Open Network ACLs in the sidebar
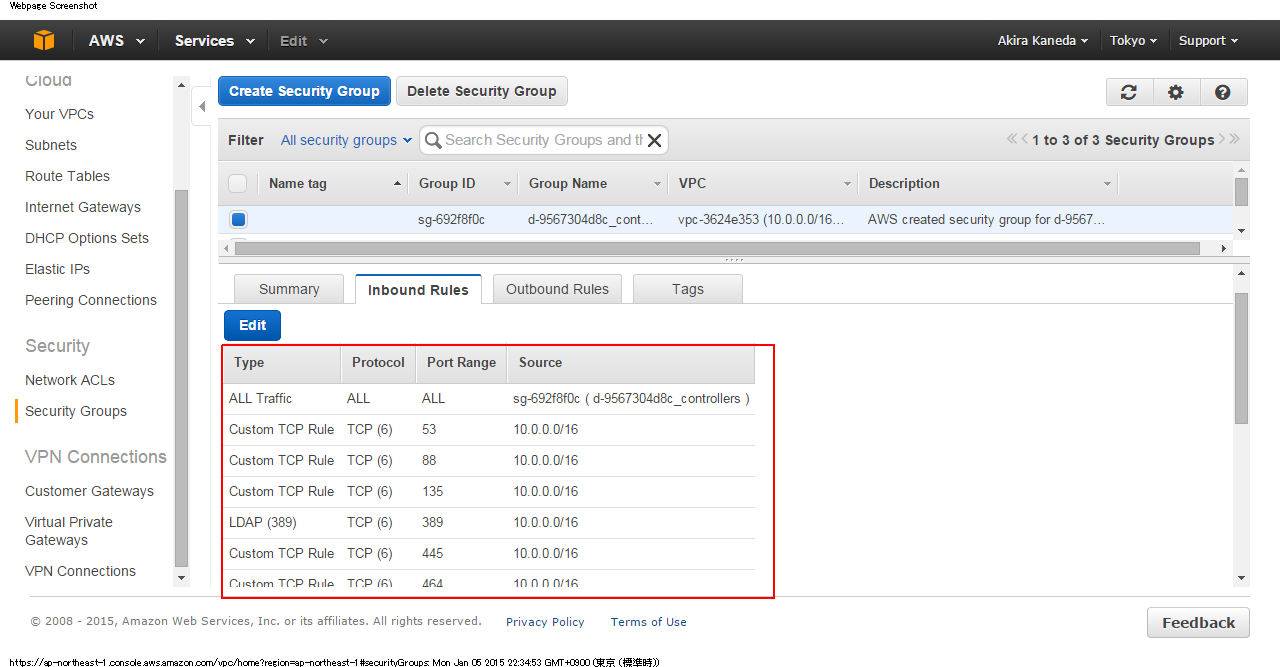1280x667 pixels. pos(70,380)
